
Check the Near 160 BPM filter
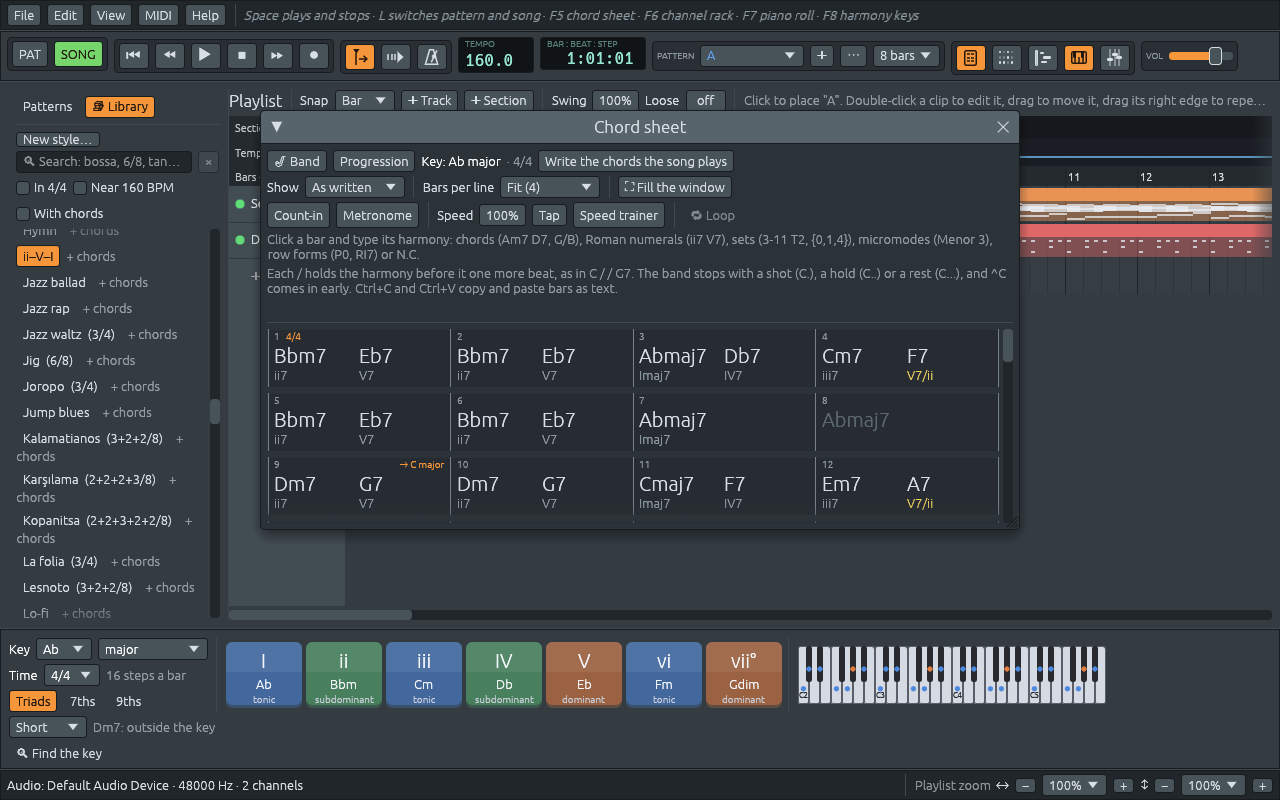click(x=123, y=187)
